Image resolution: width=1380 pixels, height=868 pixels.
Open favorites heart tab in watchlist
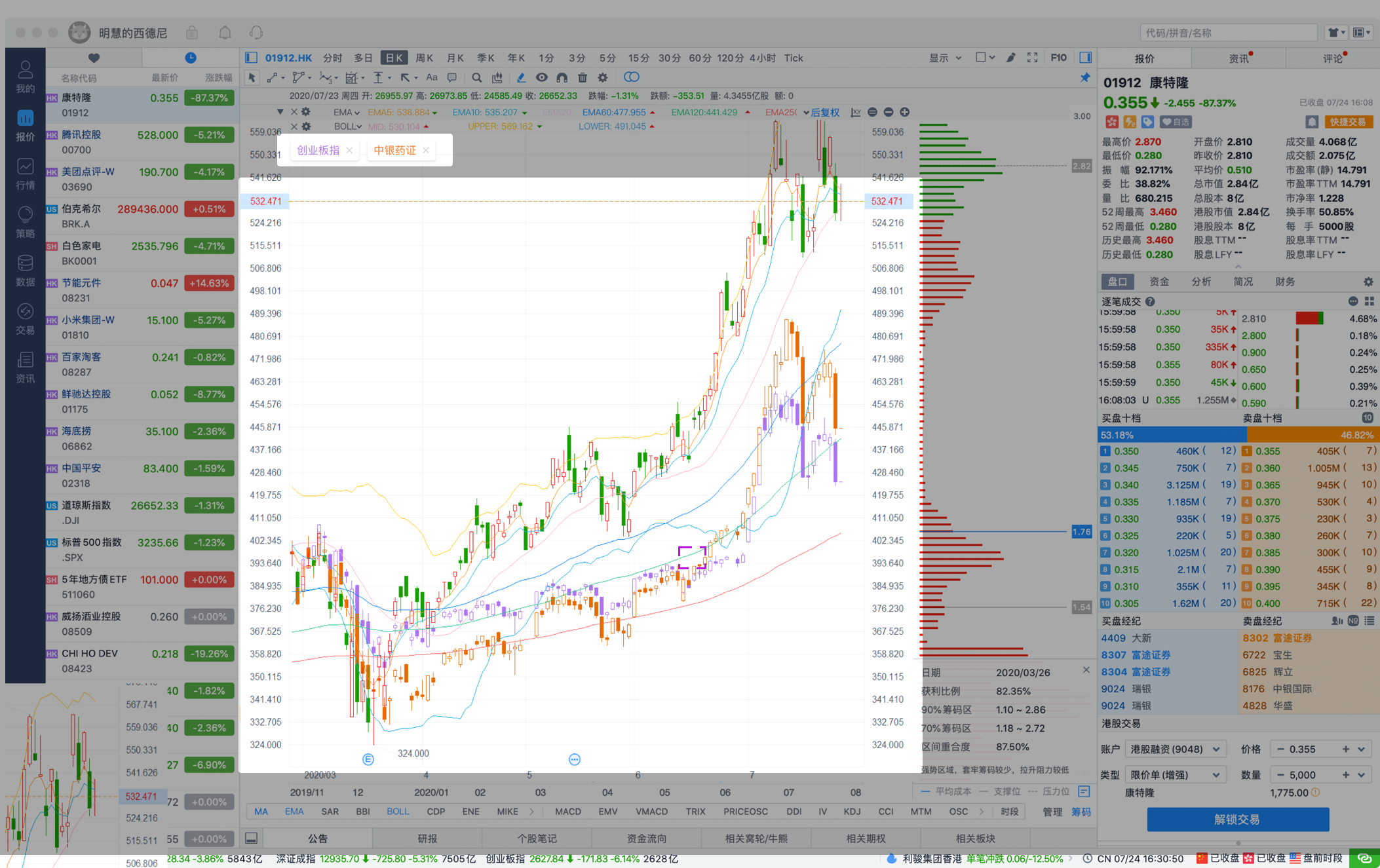pyautogui.click(x=94, y=58)
